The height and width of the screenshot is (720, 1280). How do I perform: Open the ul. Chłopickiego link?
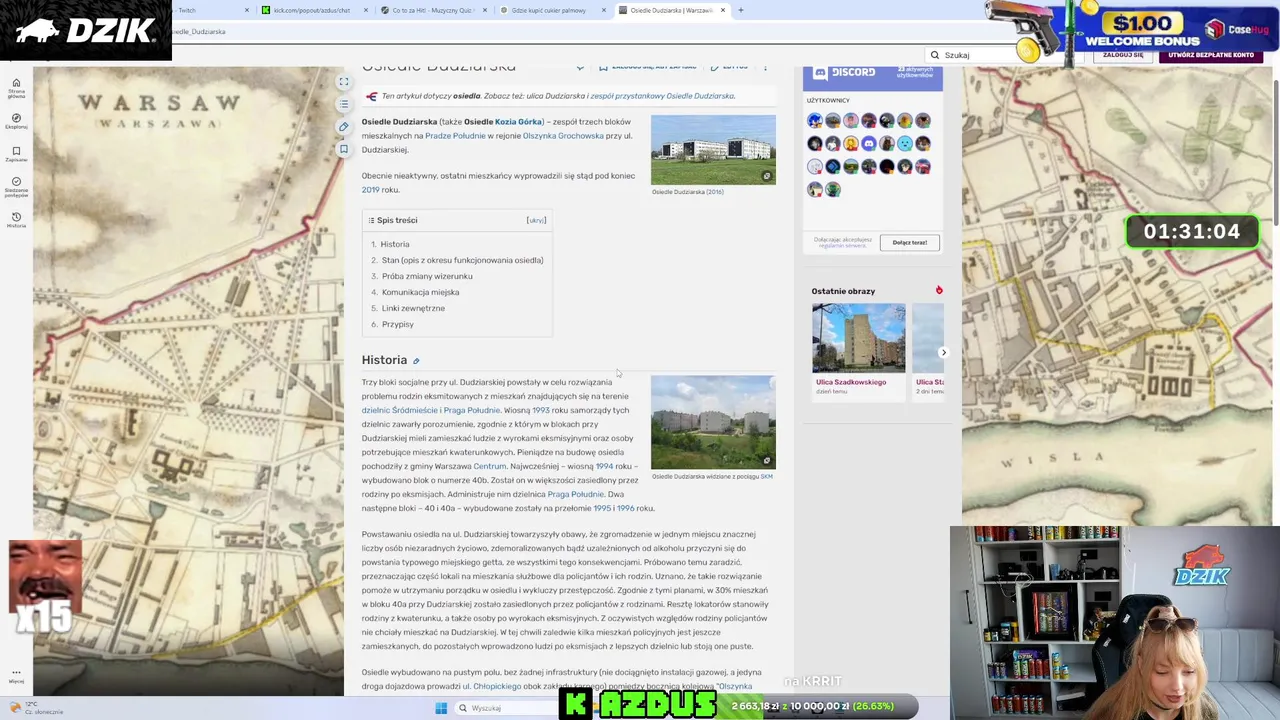[x=492, y=686]
